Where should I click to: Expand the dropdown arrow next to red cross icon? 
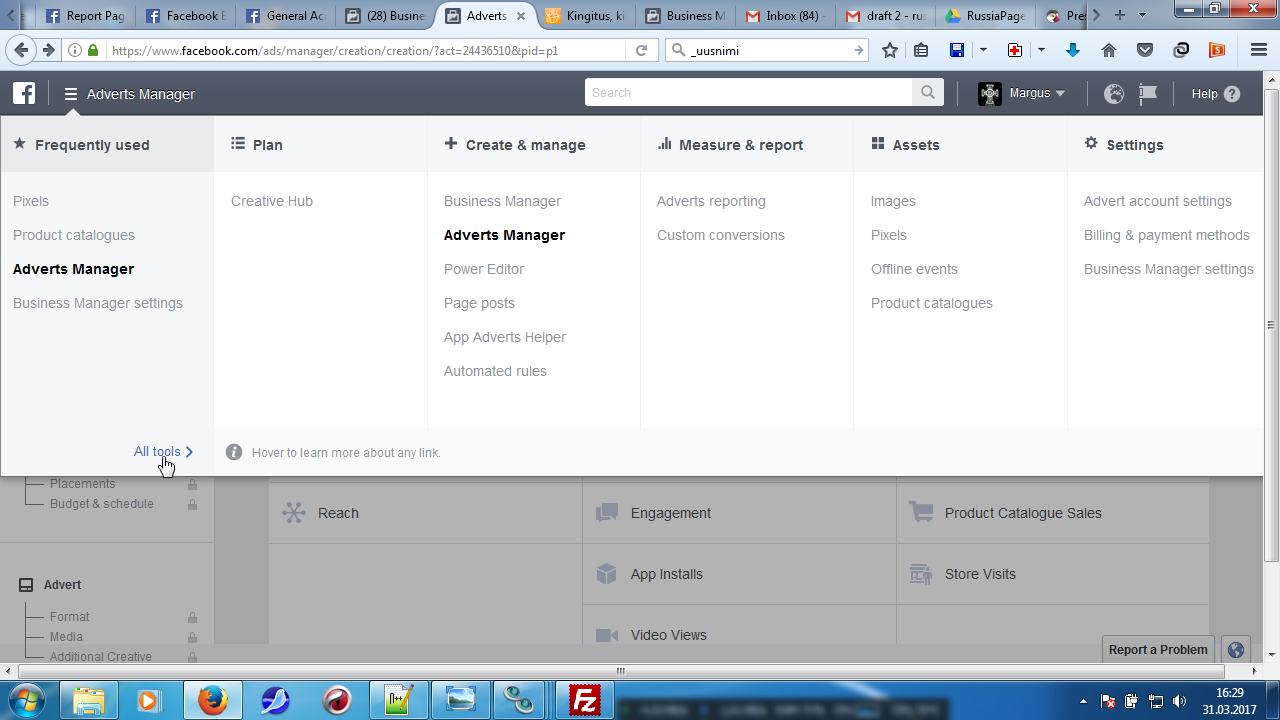click(x=1041, y=50)
